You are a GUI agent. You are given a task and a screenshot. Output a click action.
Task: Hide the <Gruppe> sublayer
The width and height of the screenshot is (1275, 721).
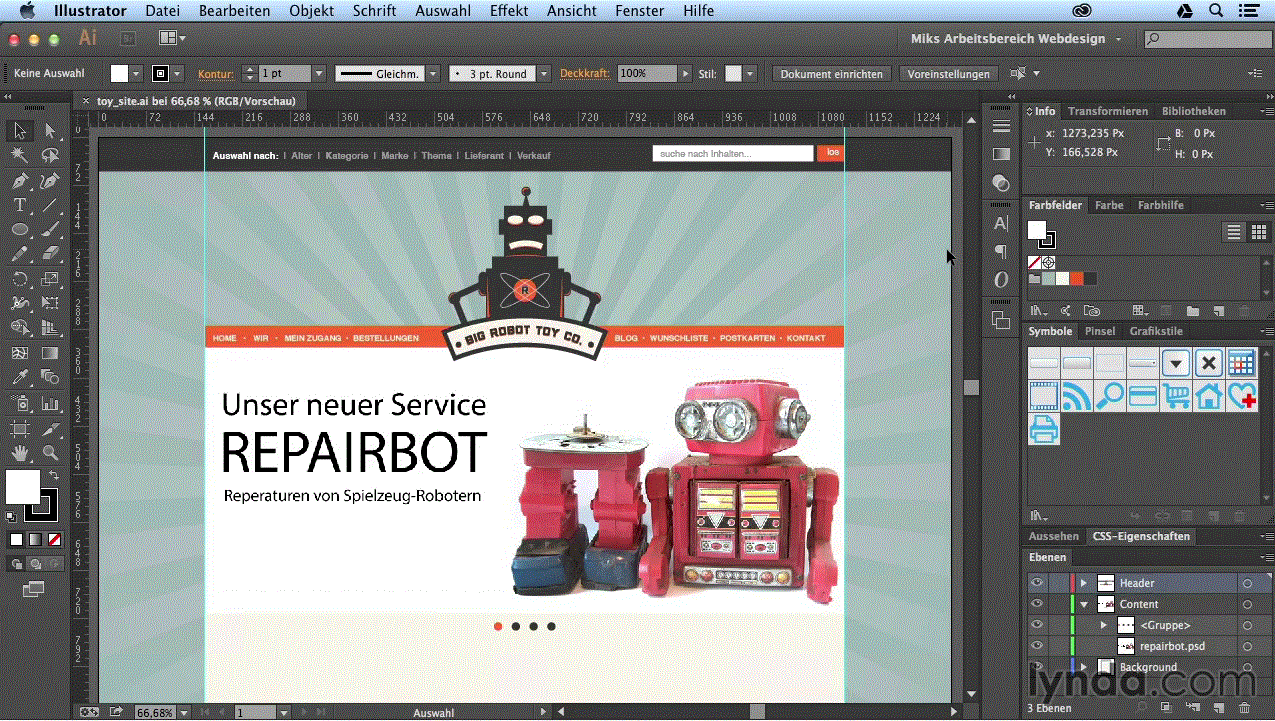click(1037, 625)
